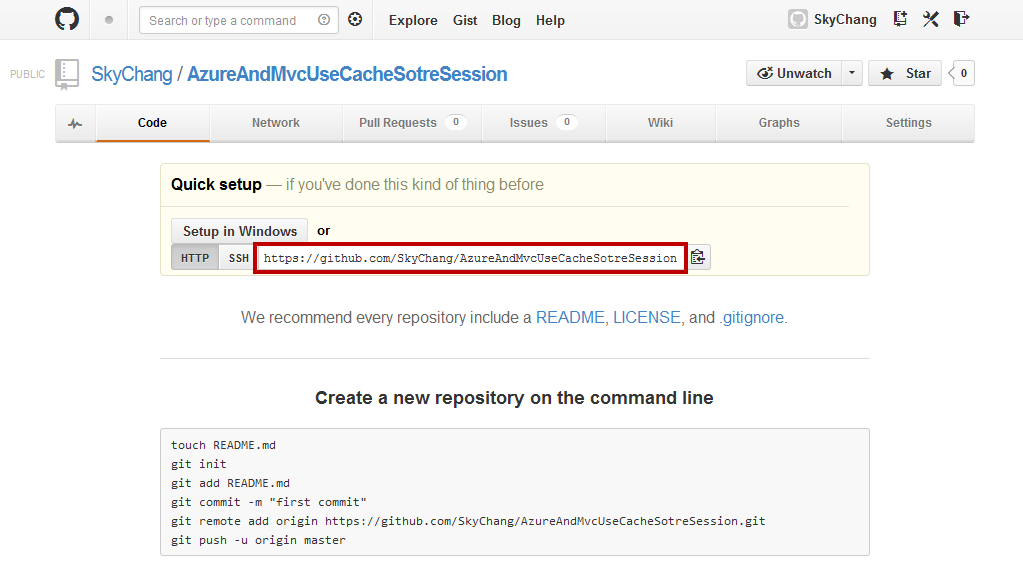The width and height of the screenshot is (1023, 573).
Task: Star this repository
Action: click(x=905, y=73)
